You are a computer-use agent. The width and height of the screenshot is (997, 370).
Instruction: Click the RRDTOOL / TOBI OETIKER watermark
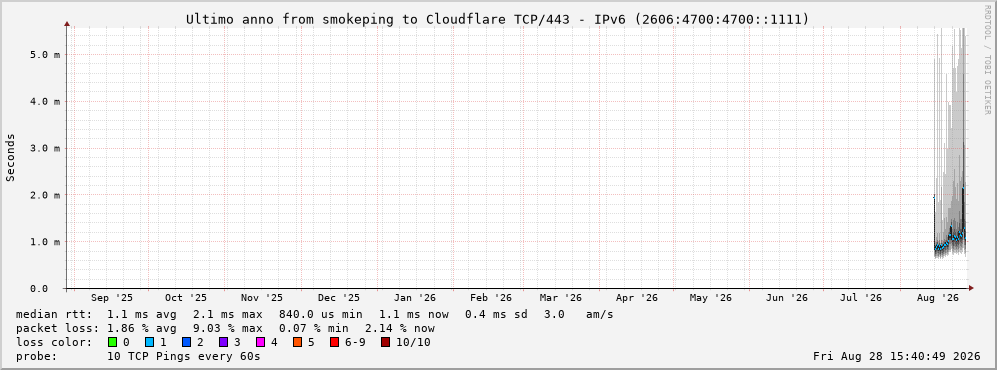coord(987,59)
